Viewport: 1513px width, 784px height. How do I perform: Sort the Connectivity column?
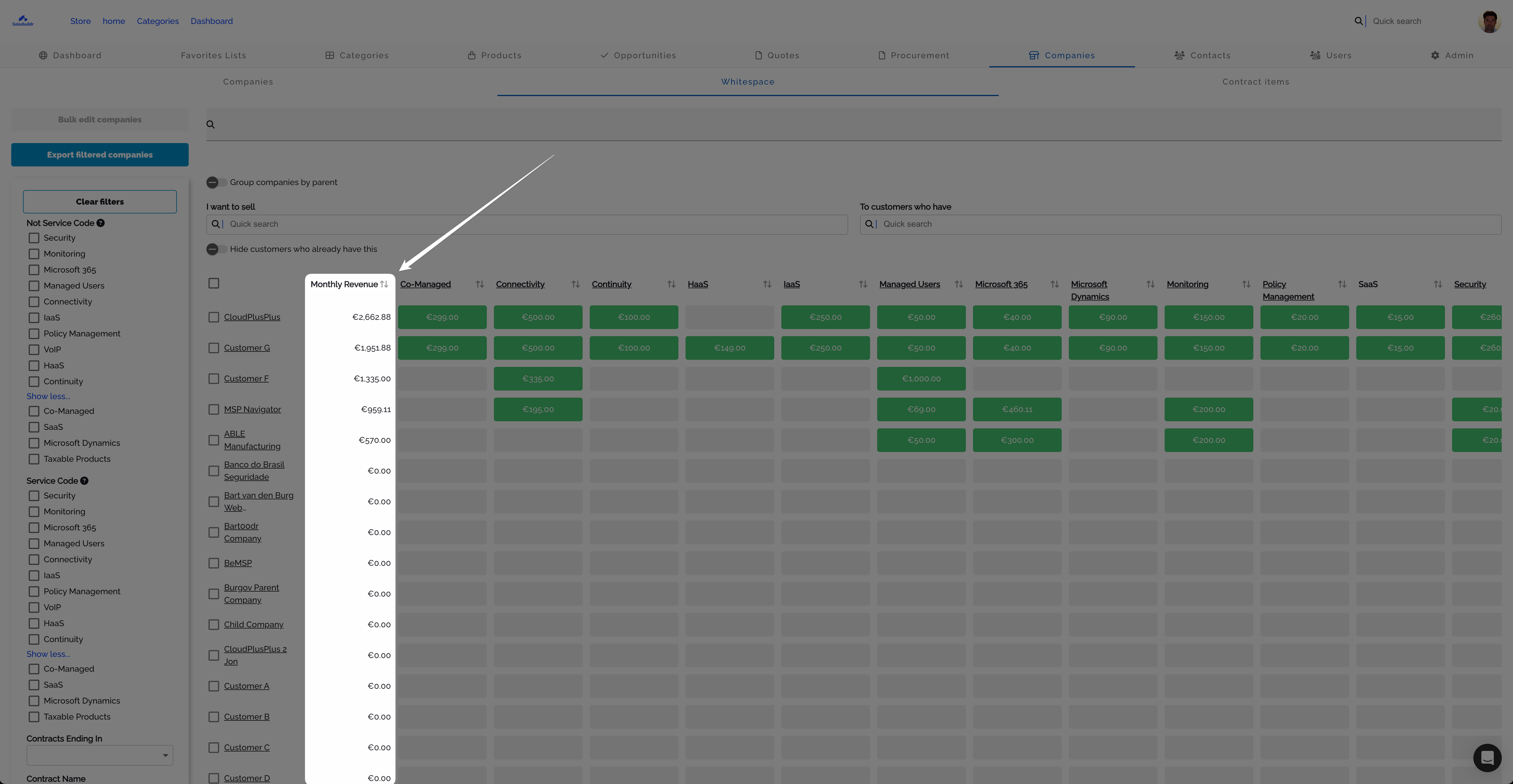pyautogui.click(x=576, y=284)
